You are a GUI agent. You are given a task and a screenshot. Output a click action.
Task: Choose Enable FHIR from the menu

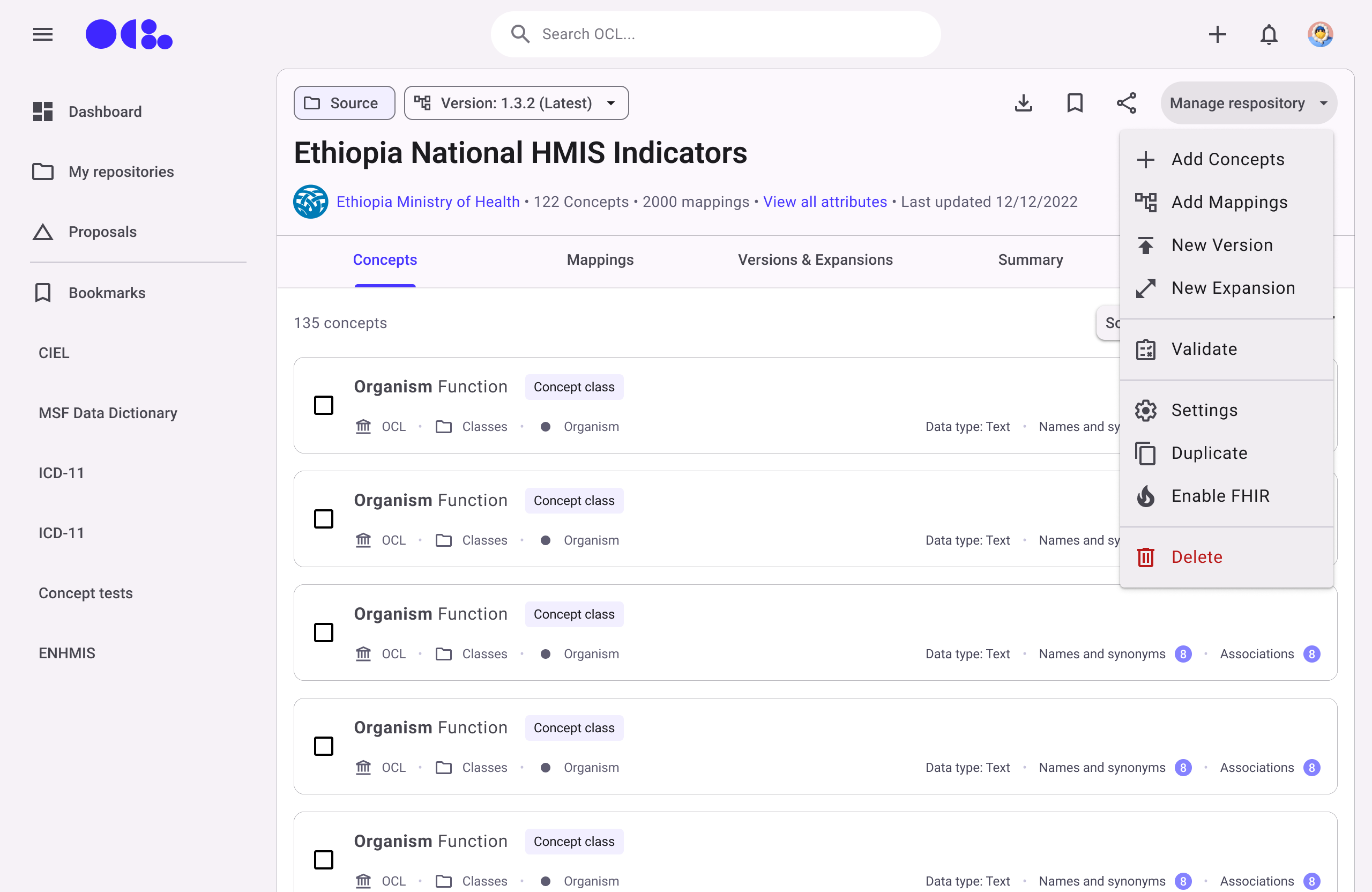(1220, 496)
